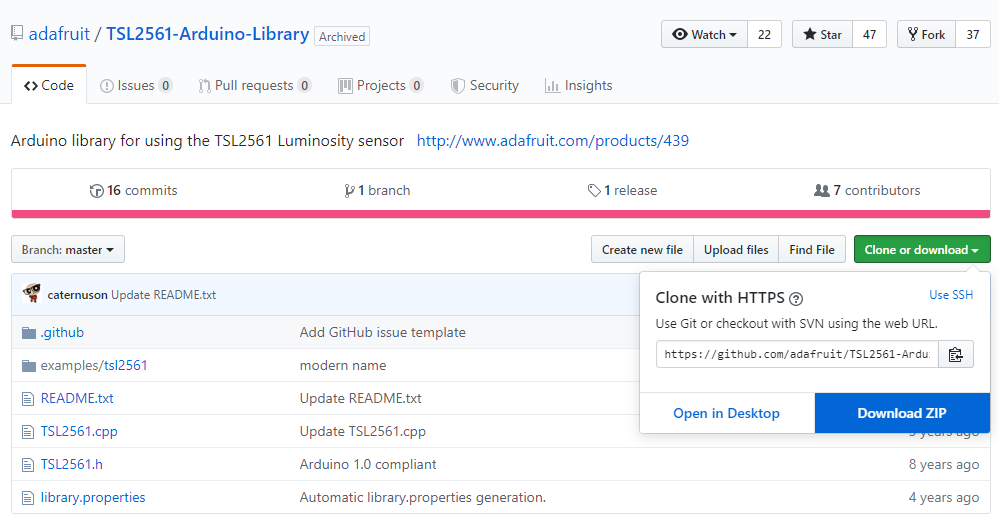Viewport: 999px width, 521px height.
Task: Expand the Branch: master selector
Action: (x=68, y=250)
